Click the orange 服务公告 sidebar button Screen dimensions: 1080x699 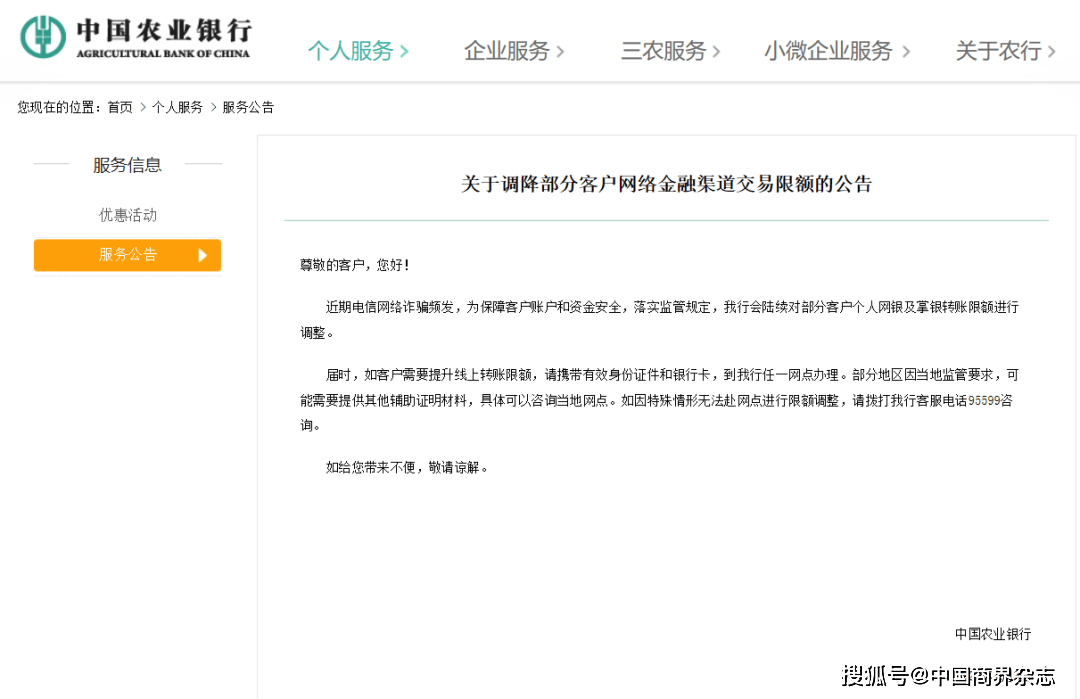click(x=127, y=255)
